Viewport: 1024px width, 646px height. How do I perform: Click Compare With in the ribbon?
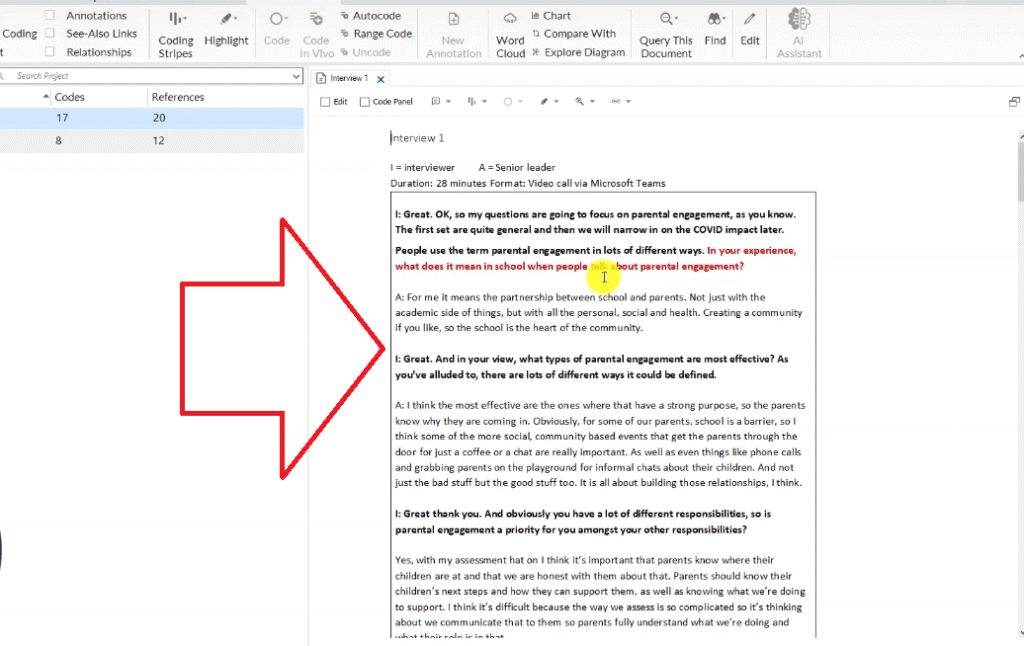(x=573, y=34)
